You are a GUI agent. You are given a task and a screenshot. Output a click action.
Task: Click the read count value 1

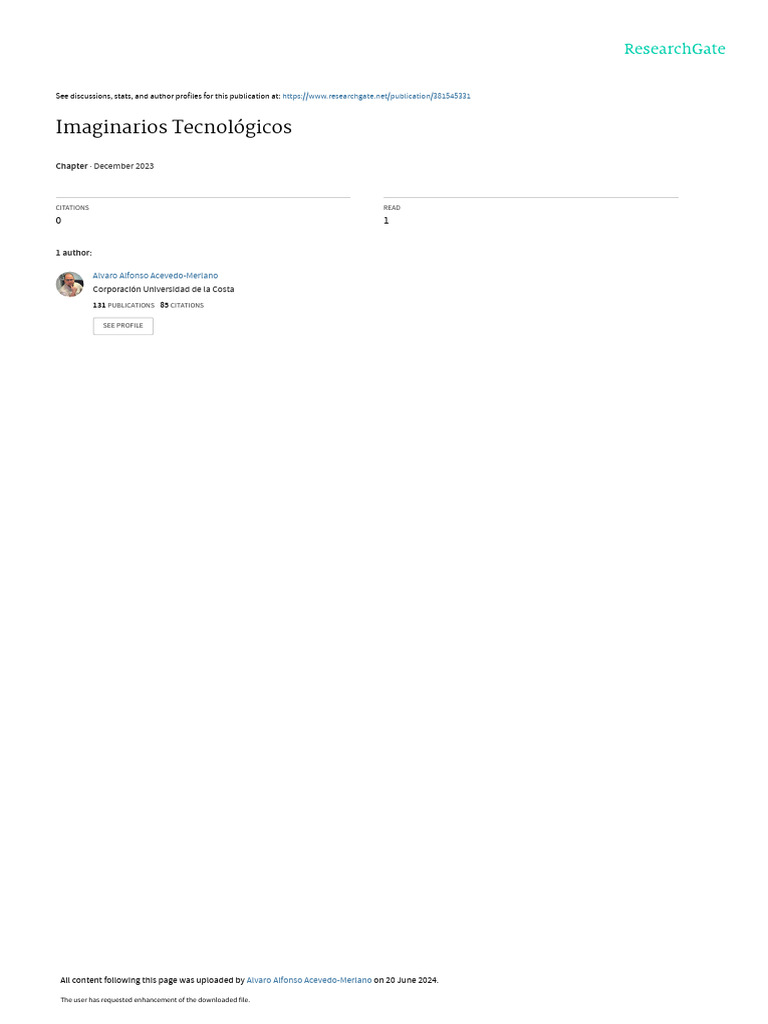[x=386, y=221]
